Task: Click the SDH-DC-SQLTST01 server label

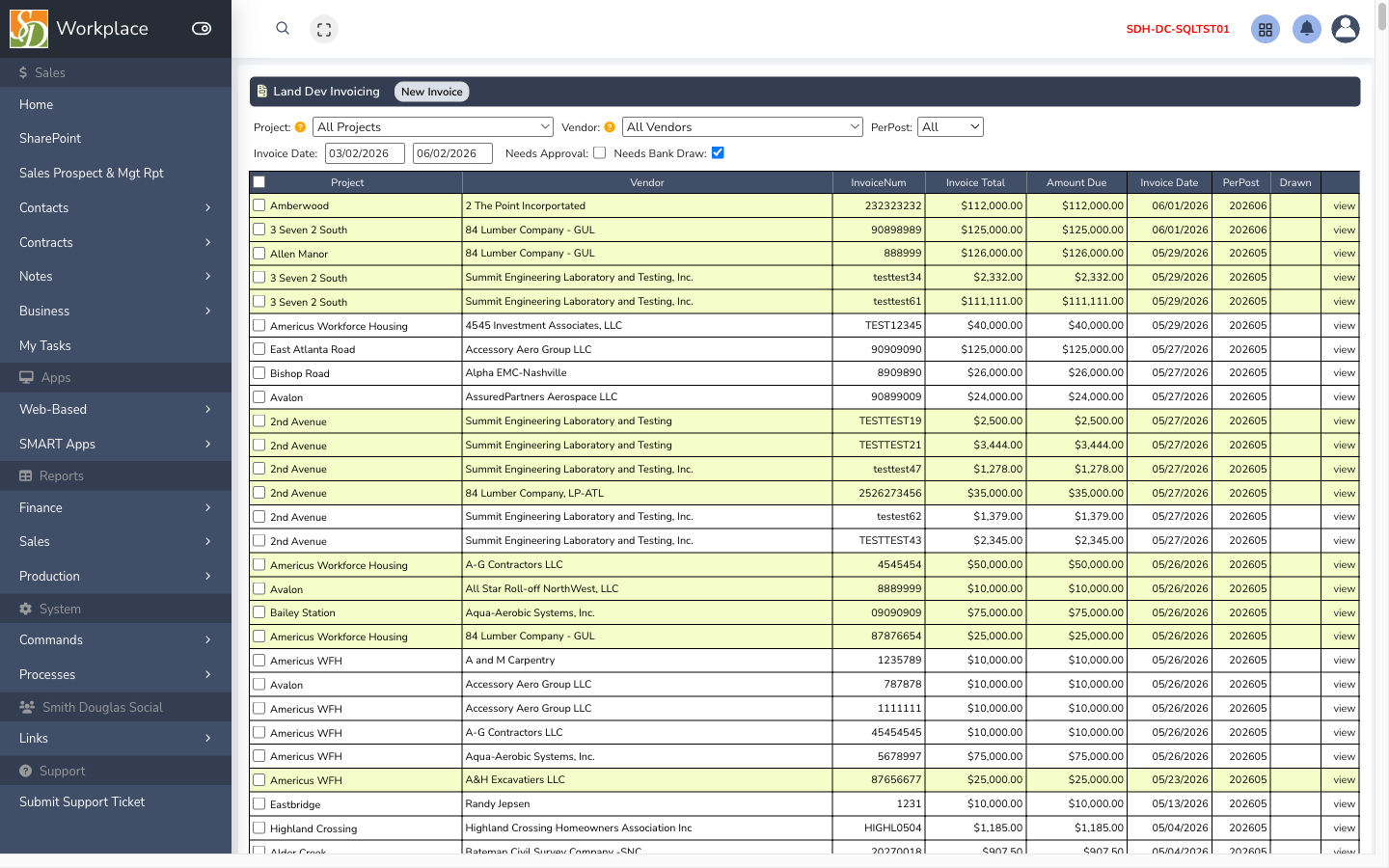Action: coord(1178,29)
